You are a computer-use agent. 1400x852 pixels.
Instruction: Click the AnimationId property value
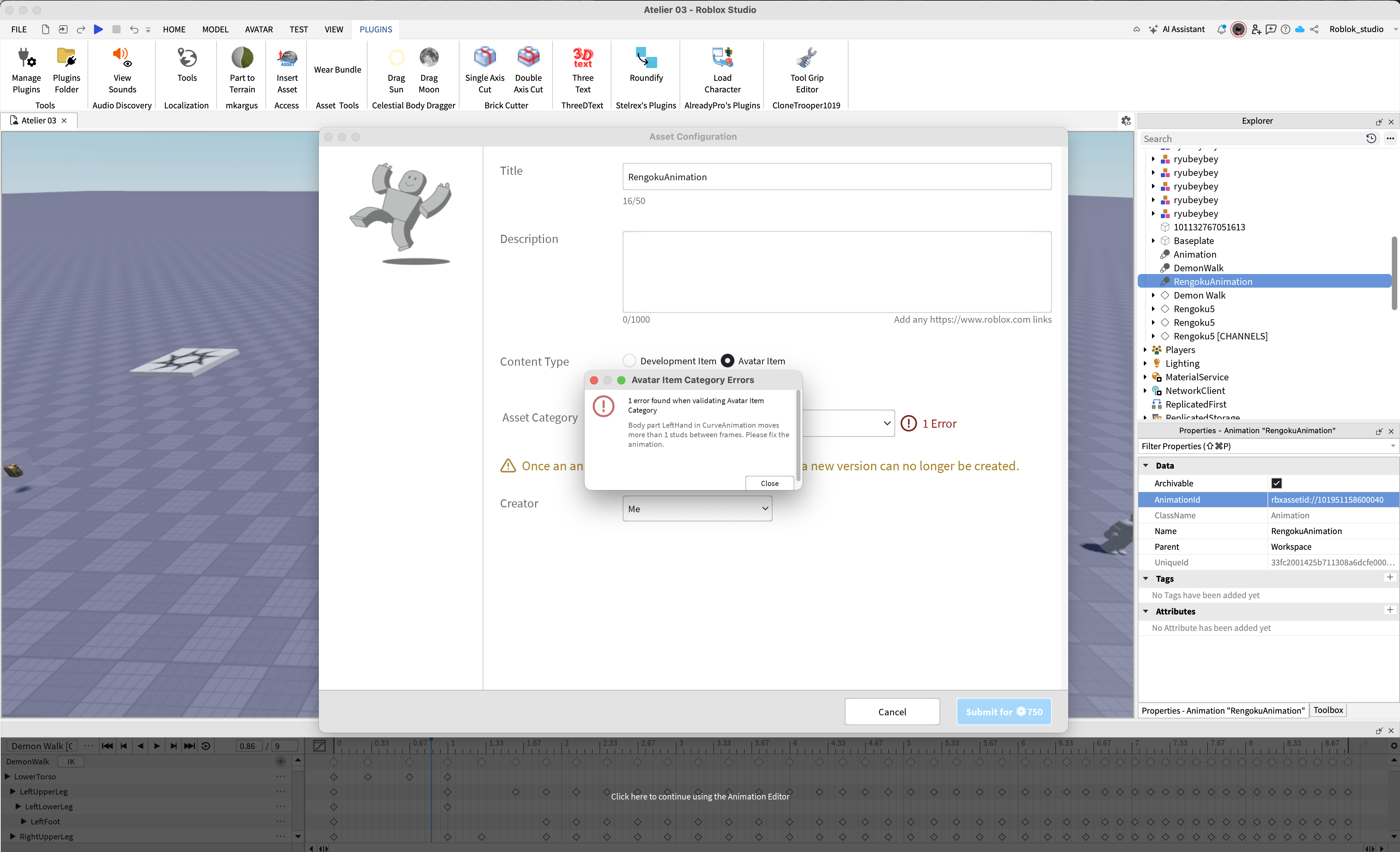tap(1333, 500)
